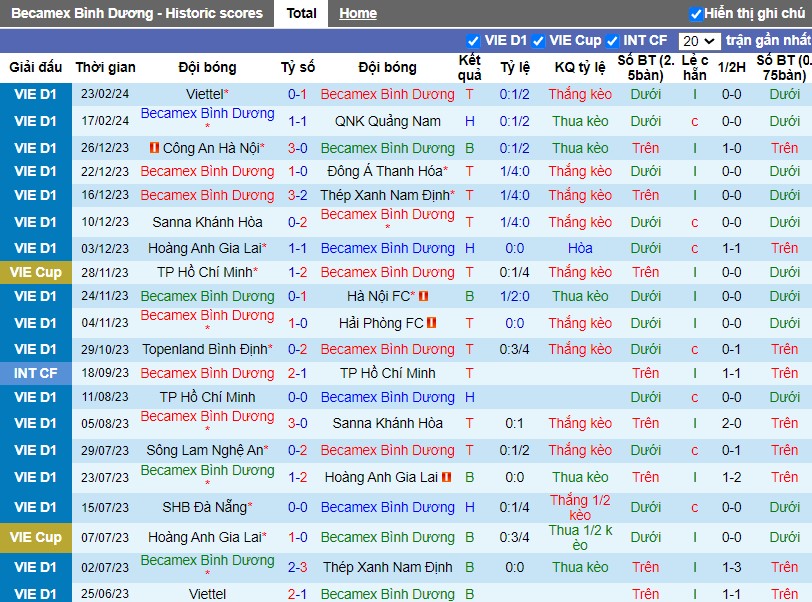812x602 pixels.
Task: Click the Kết quả column header
Action: (470, 67)
